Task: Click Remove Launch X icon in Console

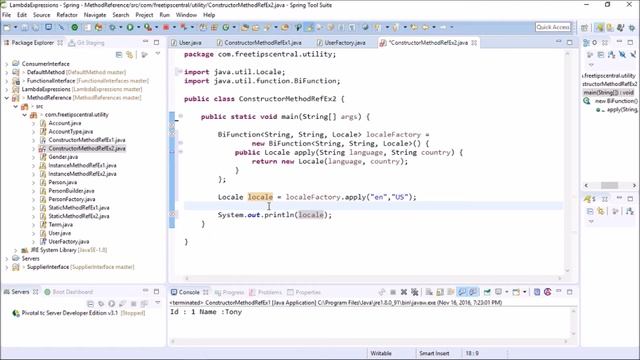Action: [404, 292]
